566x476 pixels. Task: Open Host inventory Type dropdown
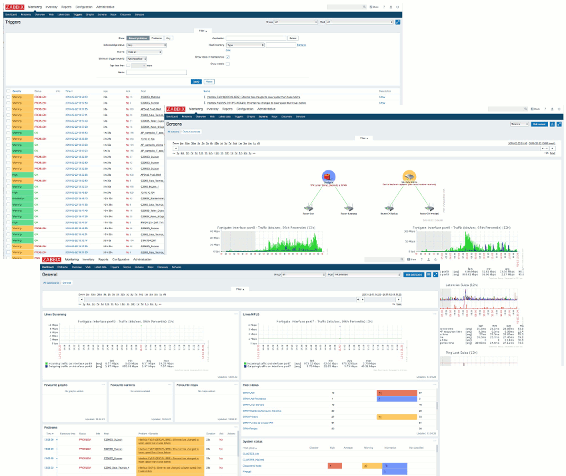tap(245, 45)
